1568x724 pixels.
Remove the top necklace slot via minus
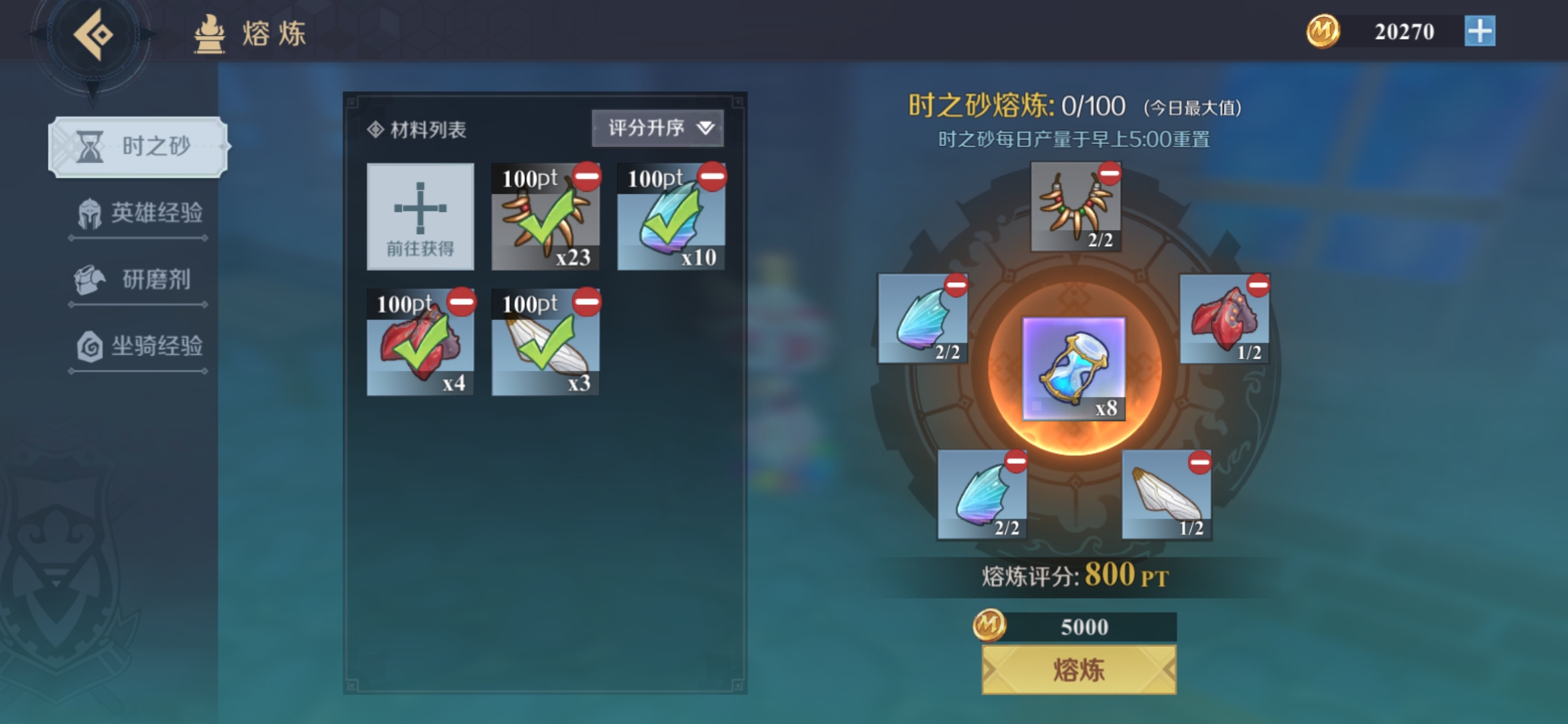point(1110,174)
